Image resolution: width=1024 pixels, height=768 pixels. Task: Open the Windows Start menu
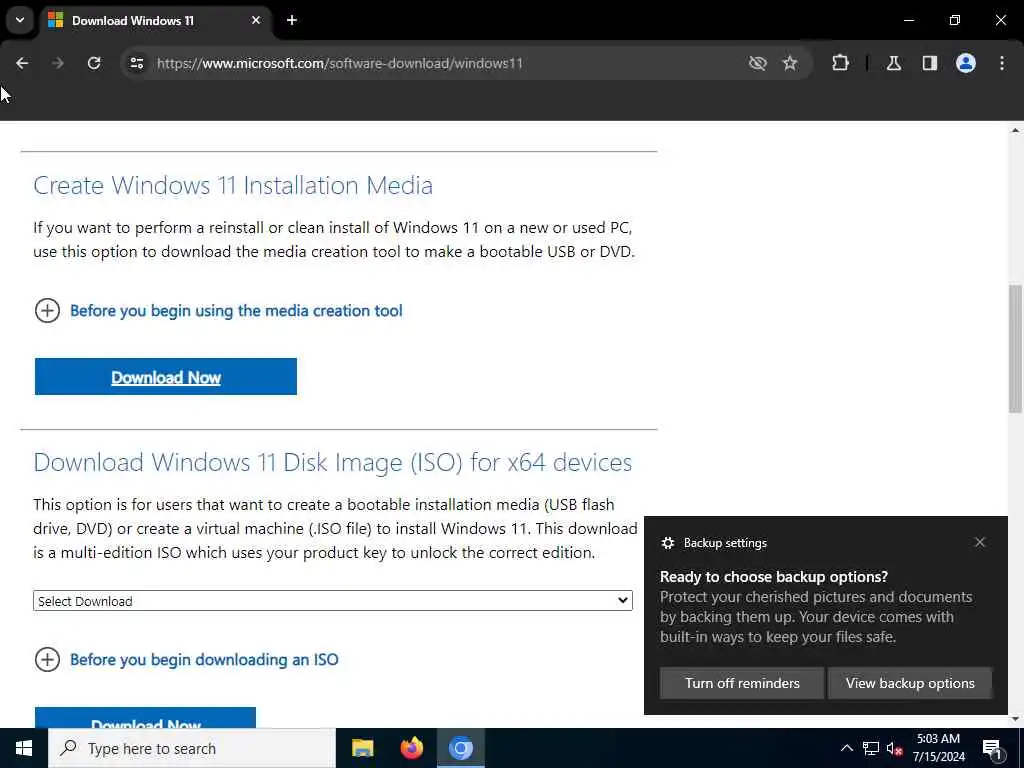(24, 748)
